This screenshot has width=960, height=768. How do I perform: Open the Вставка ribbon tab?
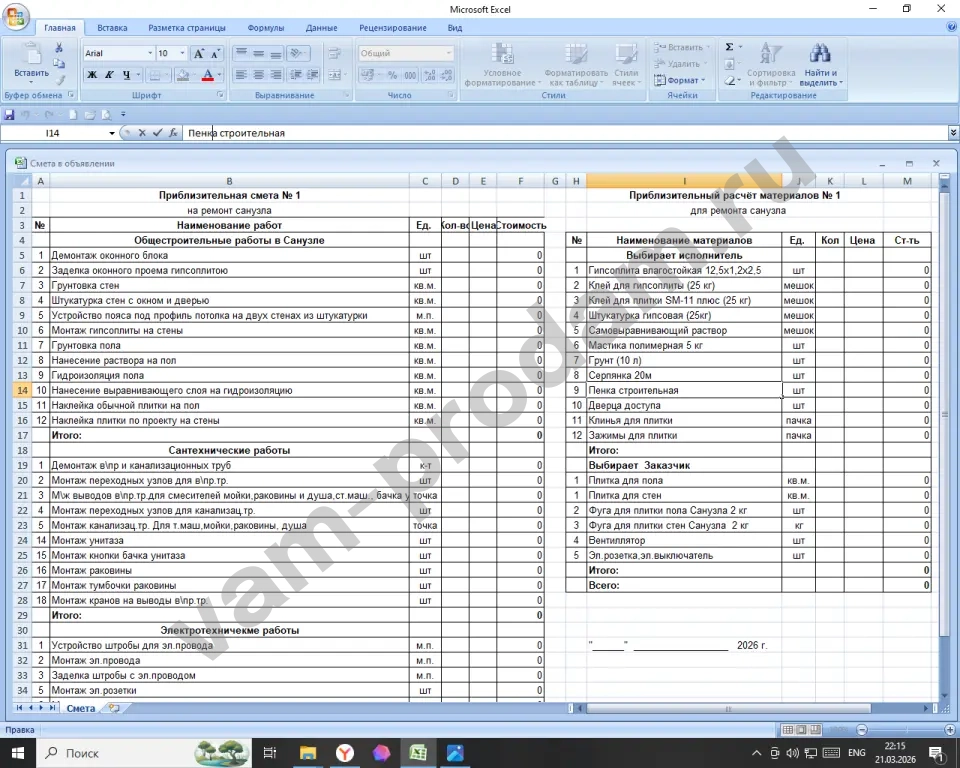point(112,28)
